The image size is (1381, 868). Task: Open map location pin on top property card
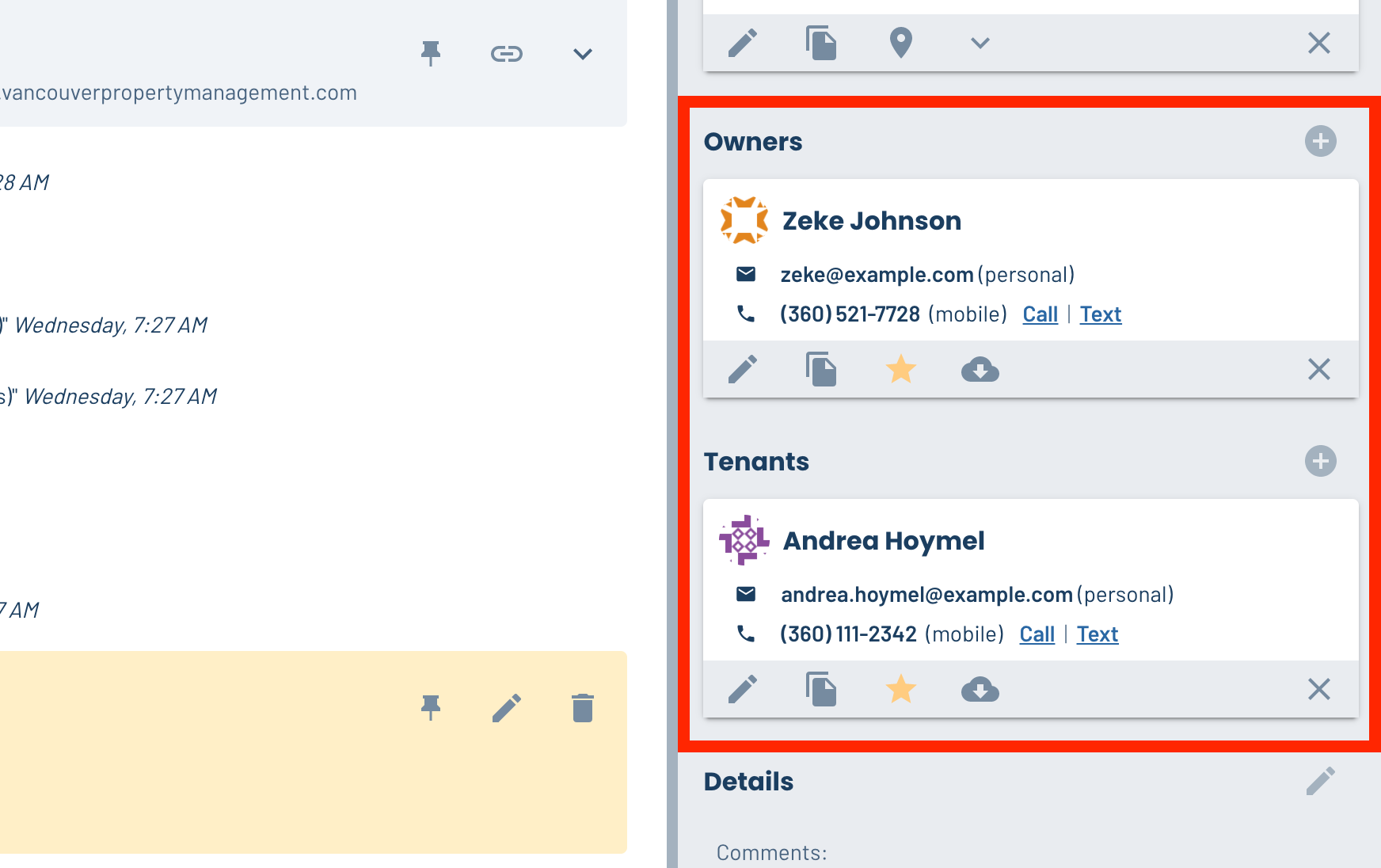coord(901,43)
